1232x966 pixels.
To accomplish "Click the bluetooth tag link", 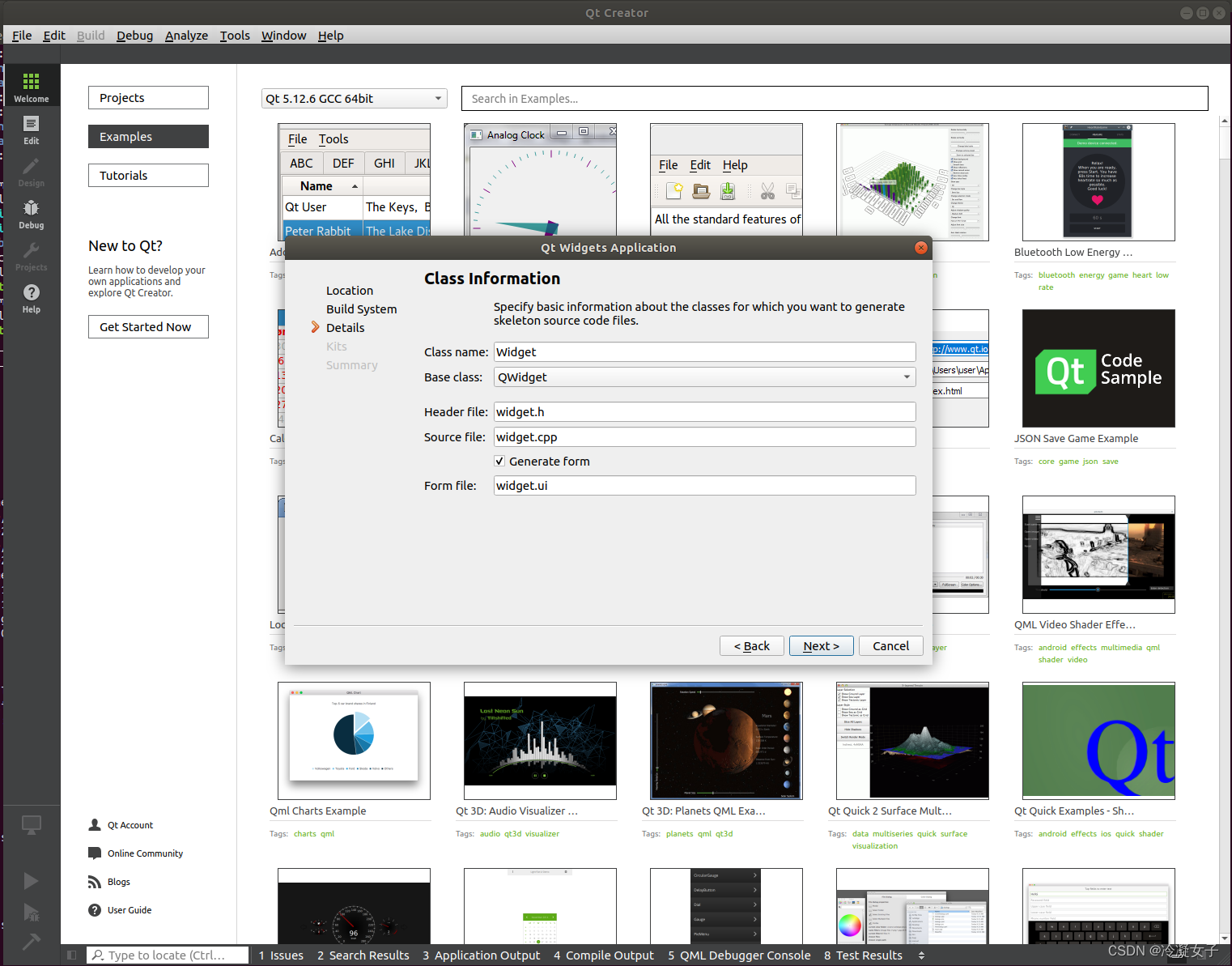I will 1056,275.
